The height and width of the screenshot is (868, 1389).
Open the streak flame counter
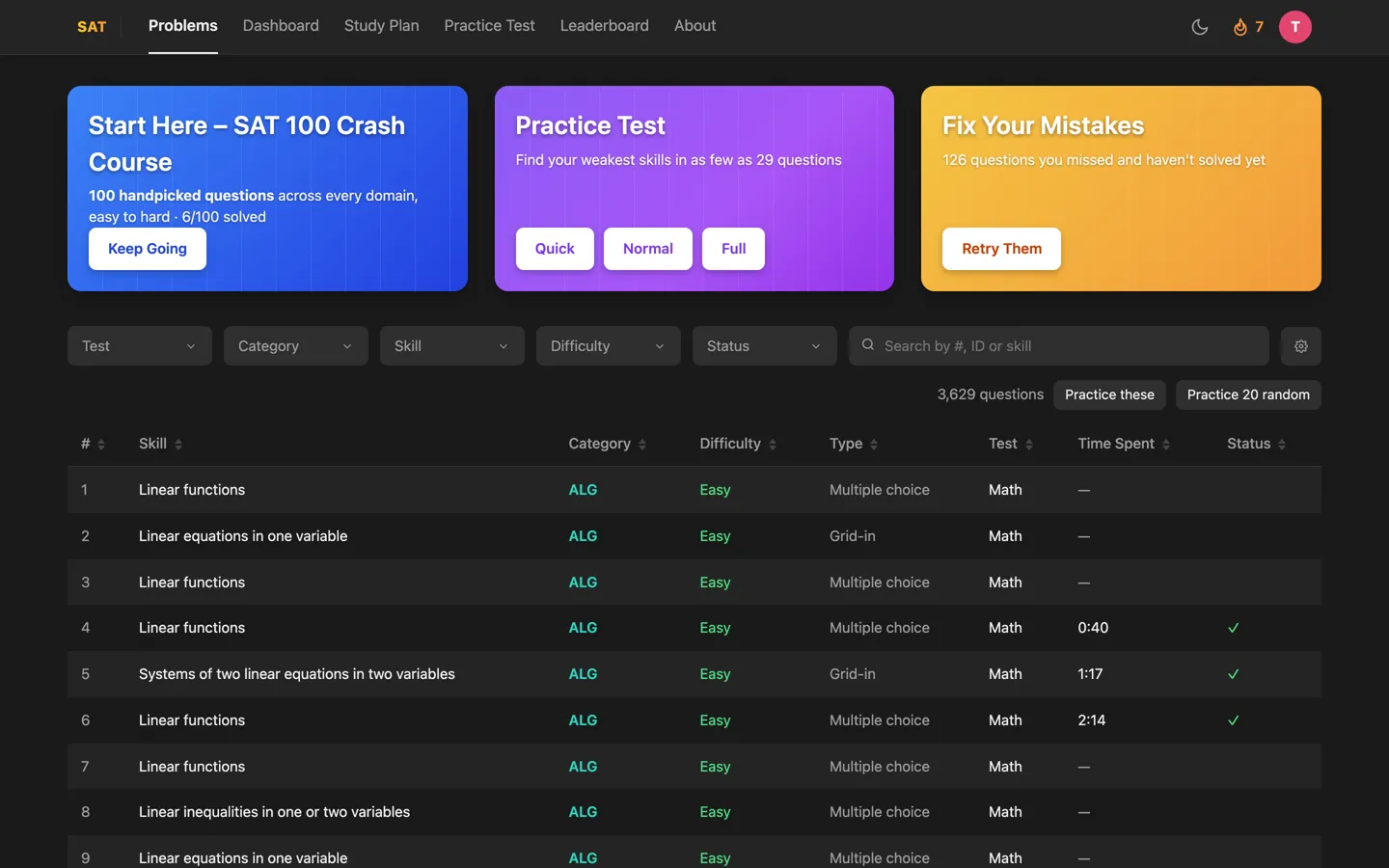pyautogui.click(x=1248, y=27)
